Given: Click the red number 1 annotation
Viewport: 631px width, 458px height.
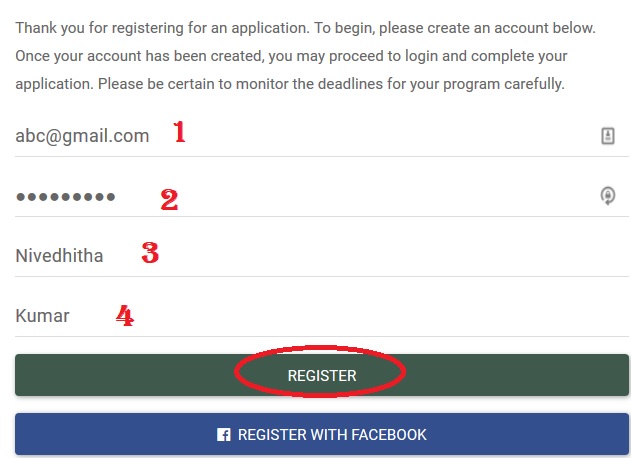Looking at the screenshot, I should 180,132.
